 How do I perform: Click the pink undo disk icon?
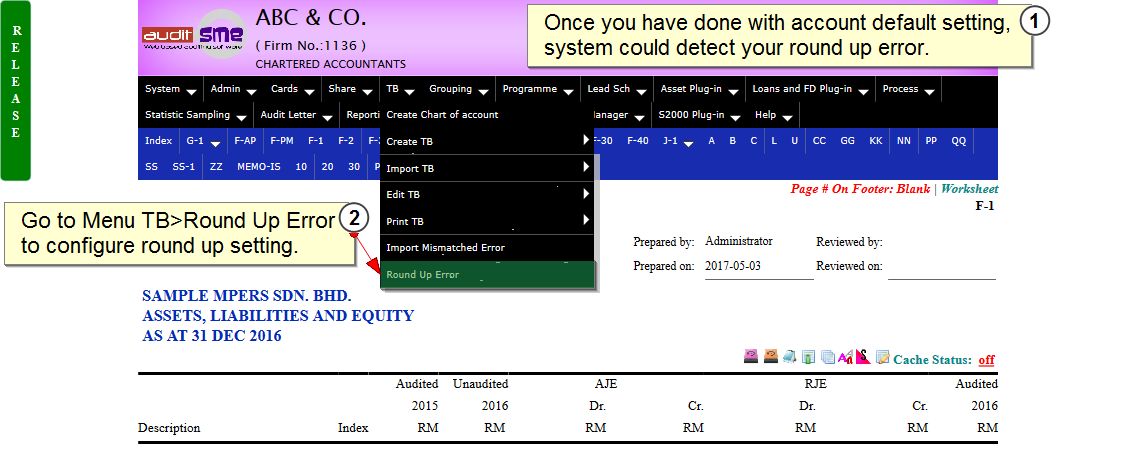(750, 357)
